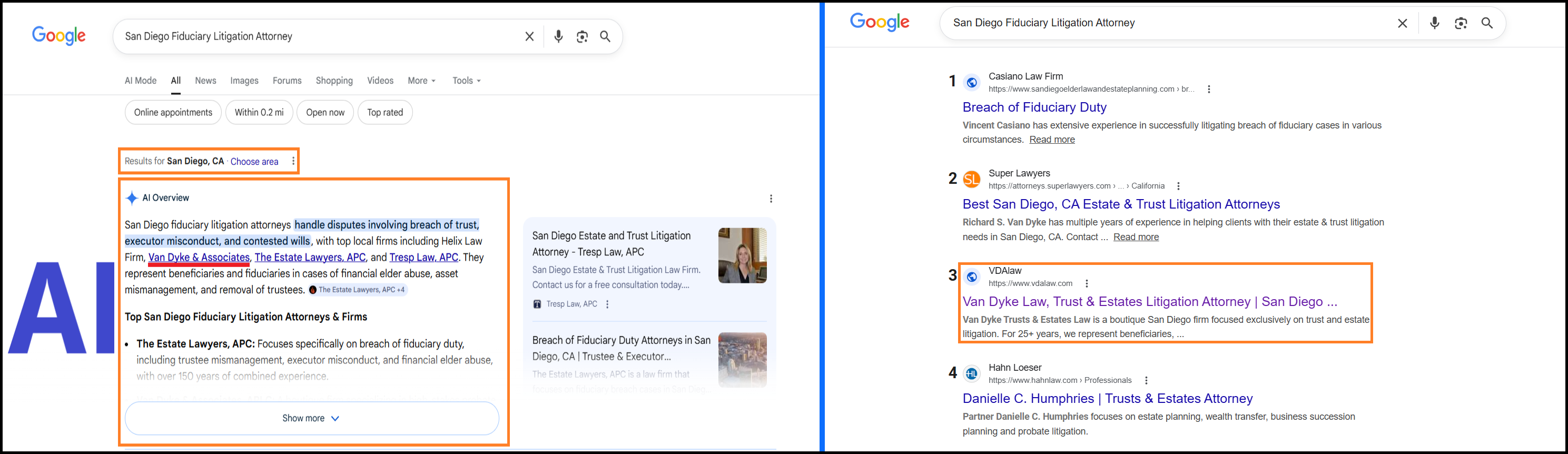Click the AI Overview sparkle icon
The image size is (1568, 454).
tap(132, 198)
